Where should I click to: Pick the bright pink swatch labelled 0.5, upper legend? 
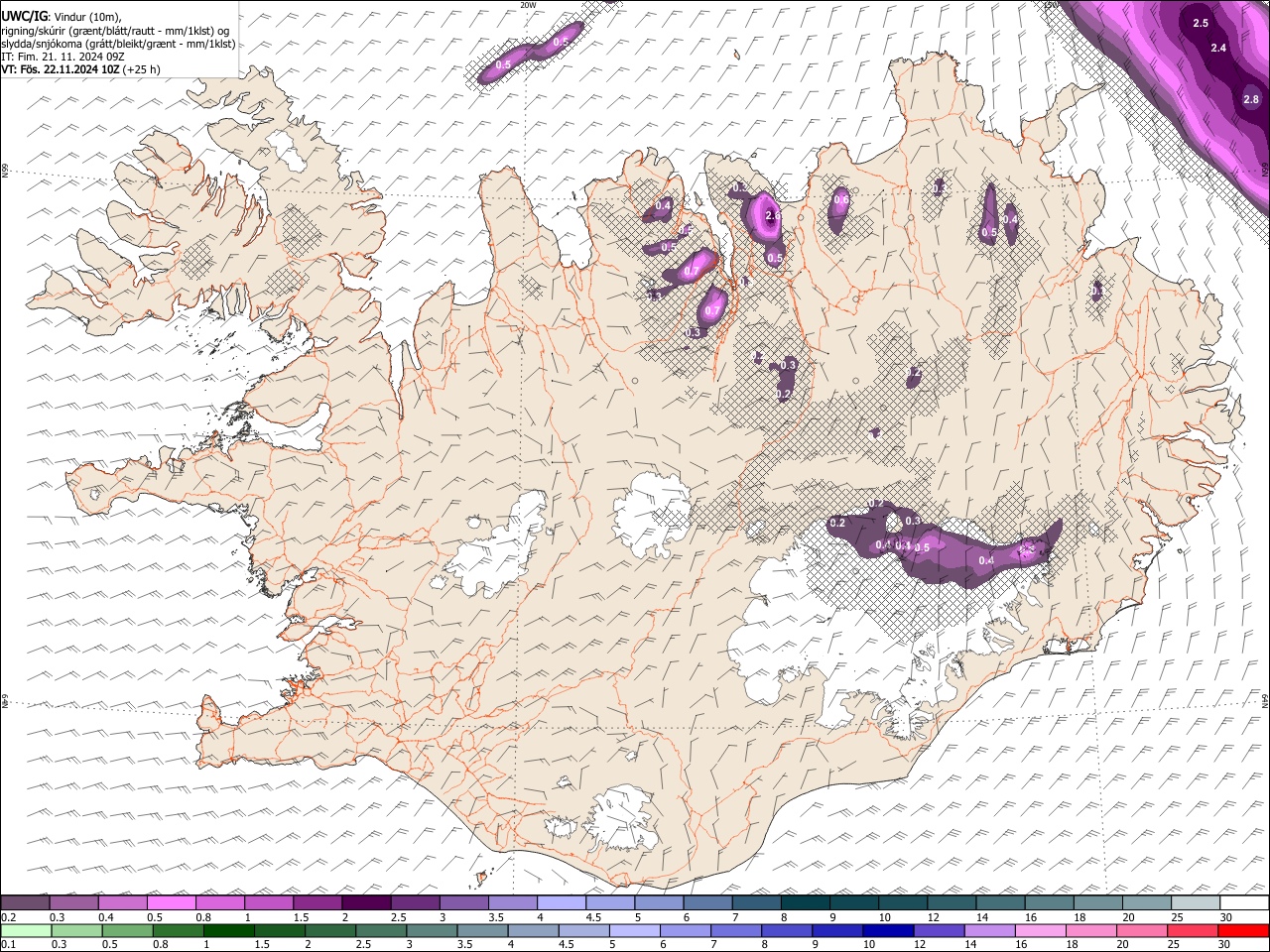pyautogui.click(x=171, y=903)
